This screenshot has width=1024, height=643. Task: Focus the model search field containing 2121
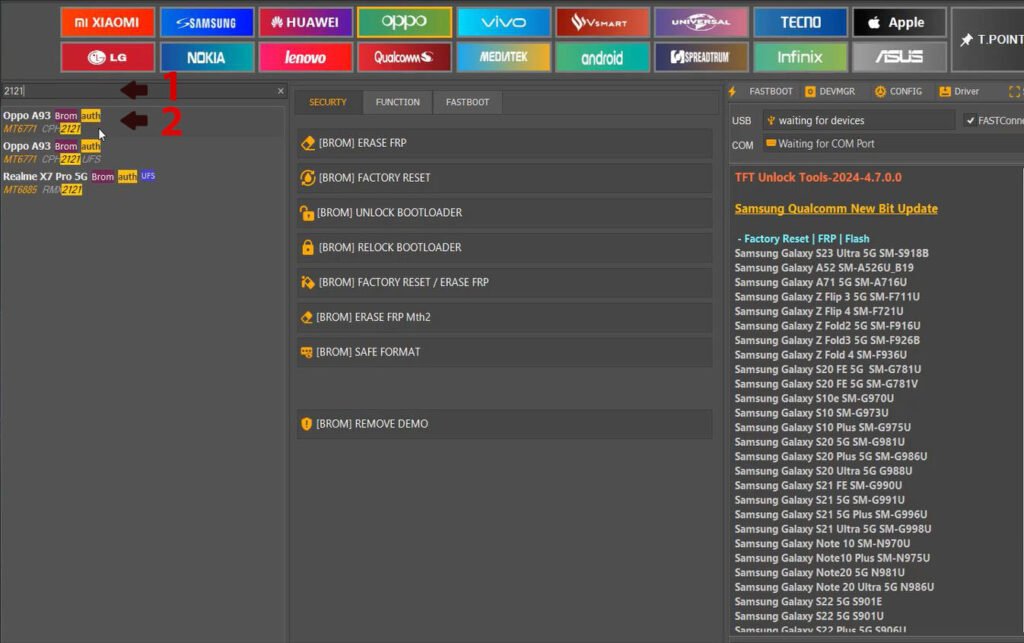pyautogui.click(x=137, y=91)
